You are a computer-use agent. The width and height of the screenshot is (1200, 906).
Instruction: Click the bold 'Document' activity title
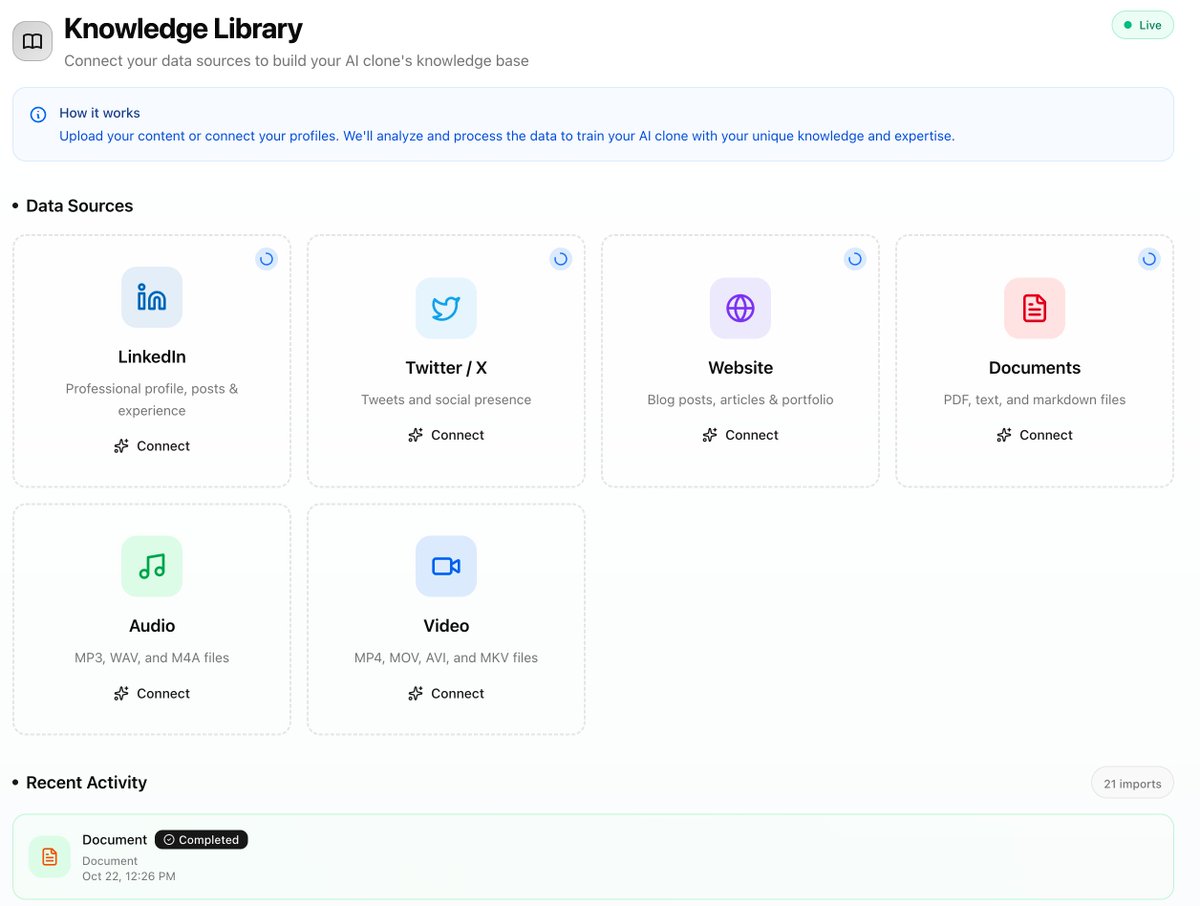[x=115, y=840]
